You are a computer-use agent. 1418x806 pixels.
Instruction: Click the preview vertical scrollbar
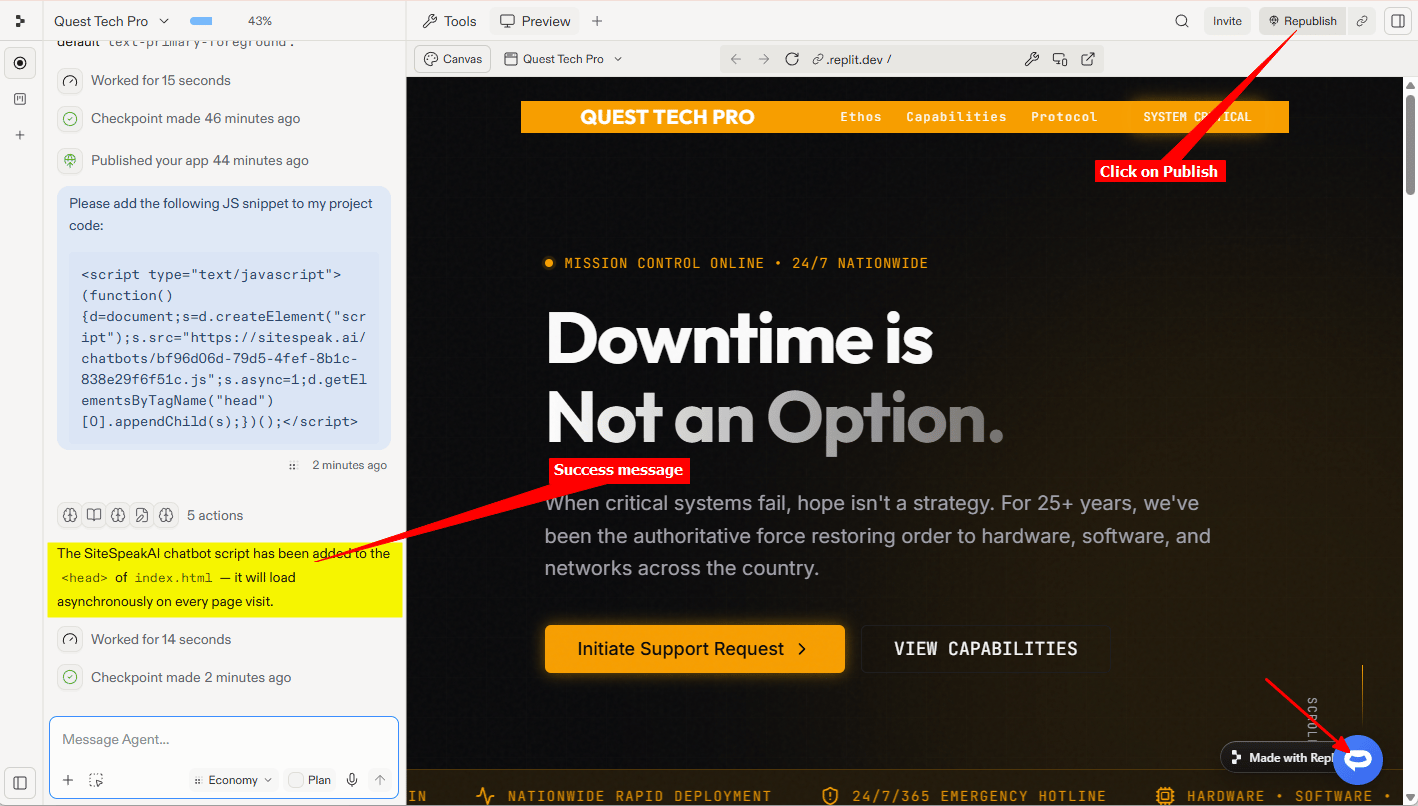1410,144
